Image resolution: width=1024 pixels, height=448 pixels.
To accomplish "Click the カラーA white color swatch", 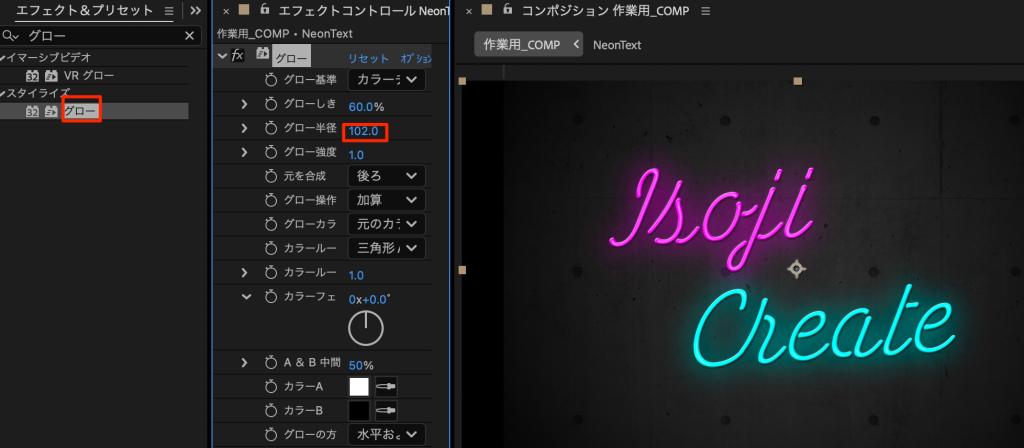I will point(359,386).
